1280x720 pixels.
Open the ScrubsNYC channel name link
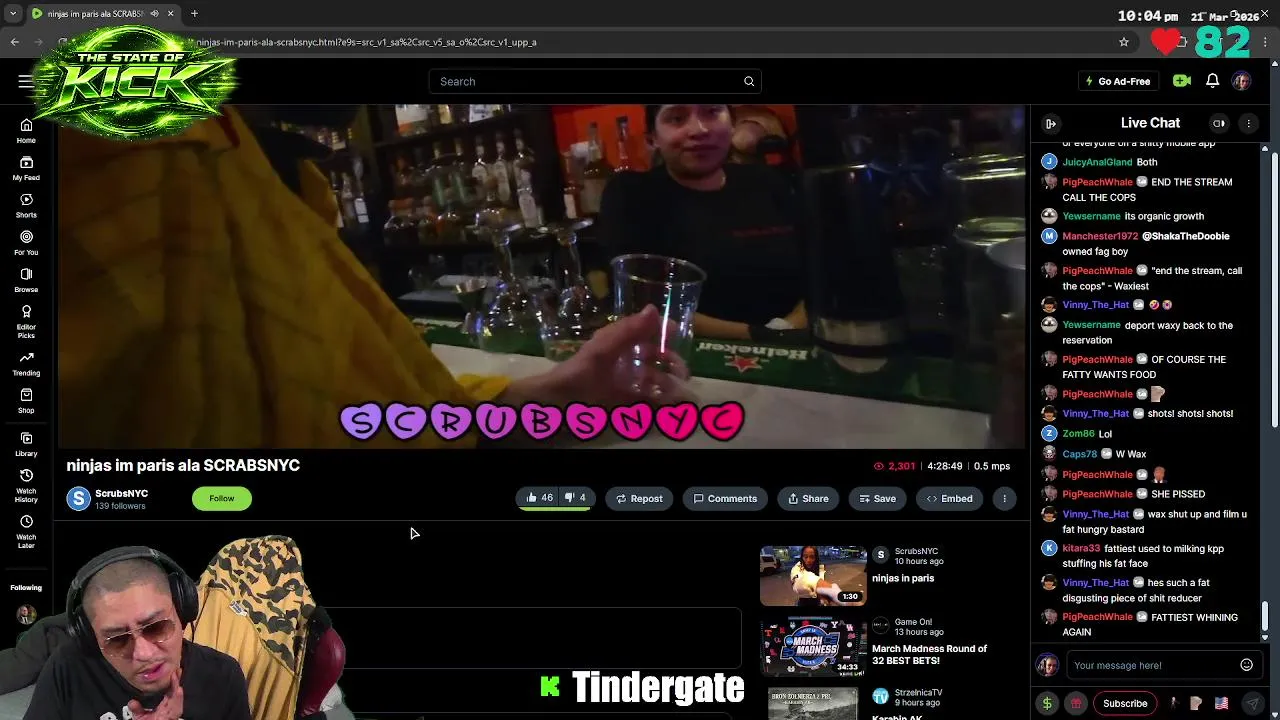click(121, 493)
